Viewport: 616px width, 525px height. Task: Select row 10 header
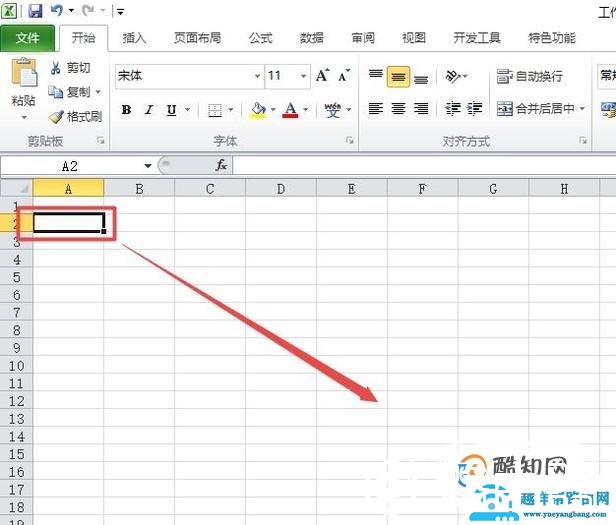[16, 365]
